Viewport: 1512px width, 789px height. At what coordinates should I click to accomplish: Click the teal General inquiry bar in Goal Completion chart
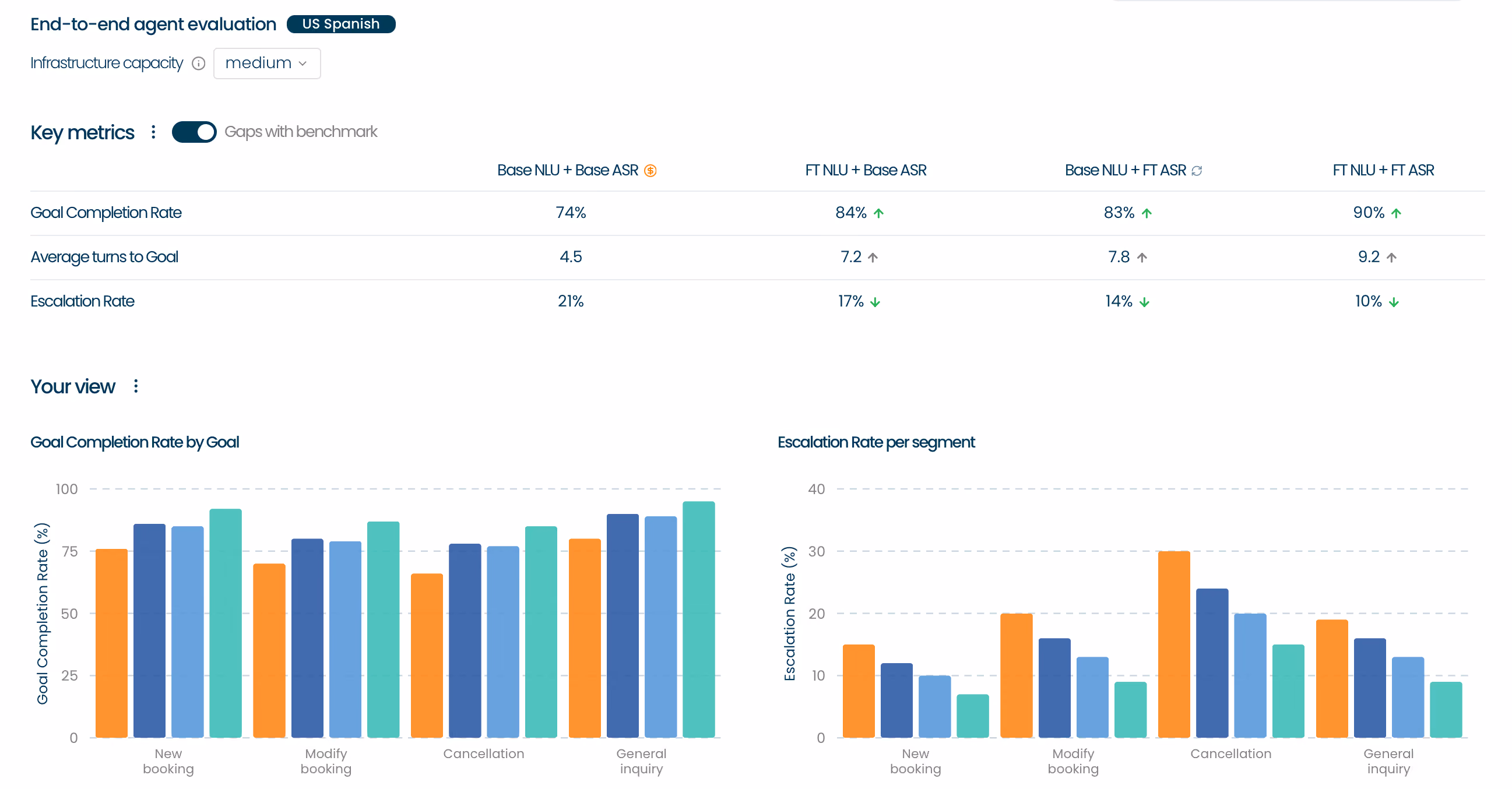(698, 619)
